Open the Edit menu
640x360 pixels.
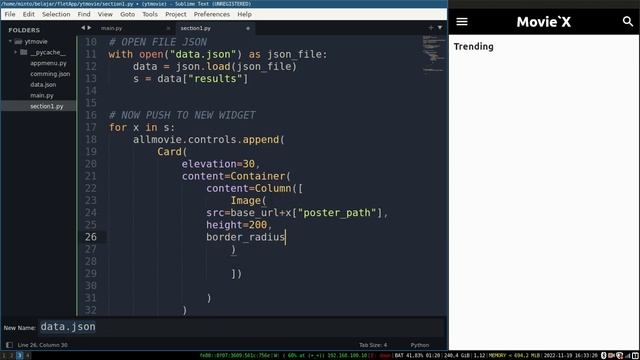tap(29, 14)
